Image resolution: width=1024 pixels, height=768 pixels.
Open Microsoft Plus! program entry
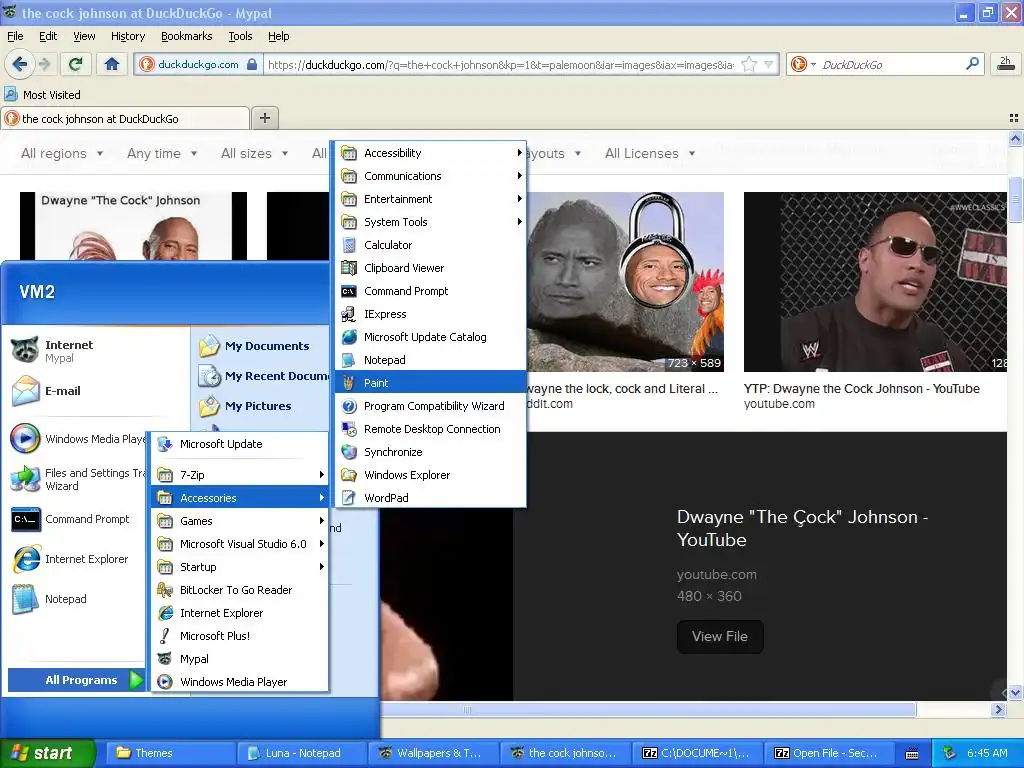240,635
